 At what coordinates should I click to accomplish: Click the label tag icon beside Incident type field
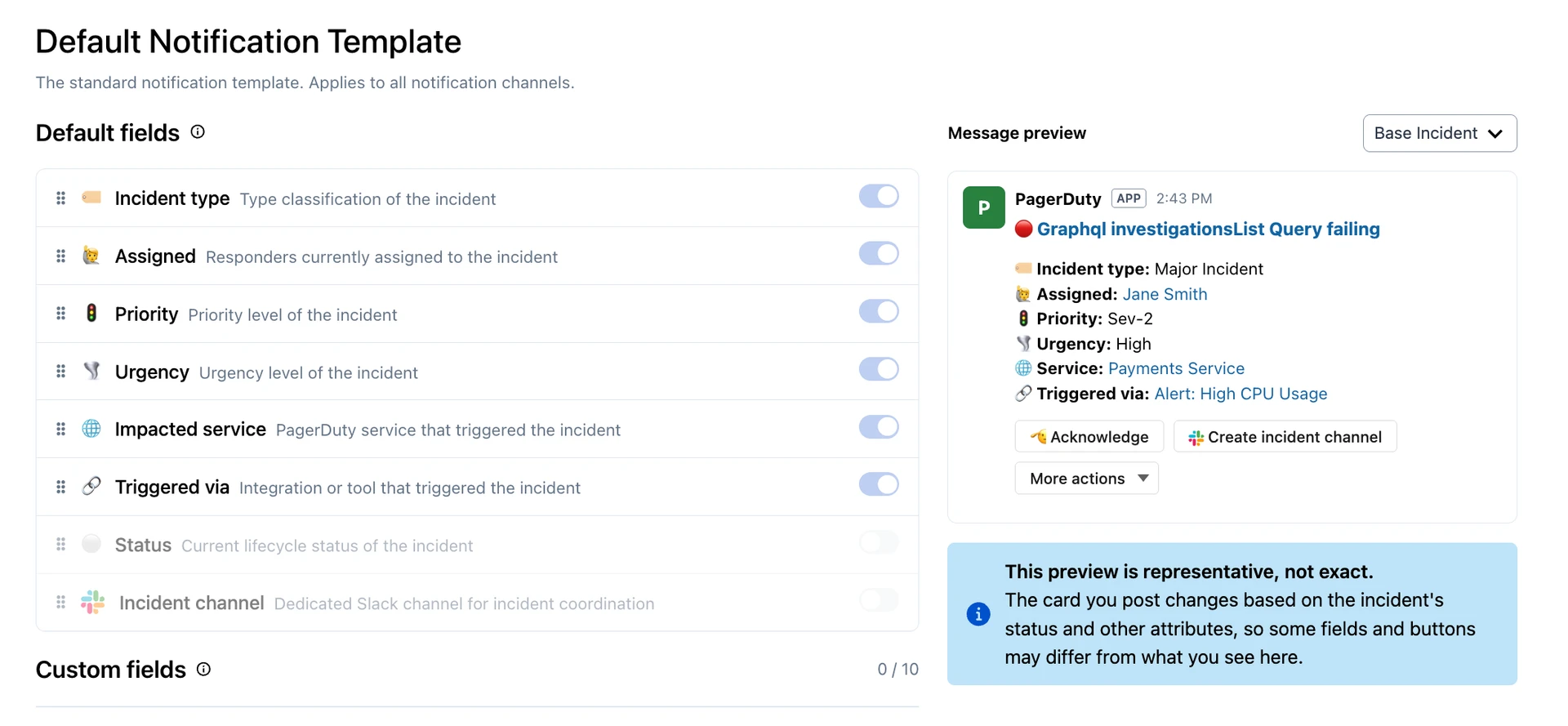[x=91, y=198]
